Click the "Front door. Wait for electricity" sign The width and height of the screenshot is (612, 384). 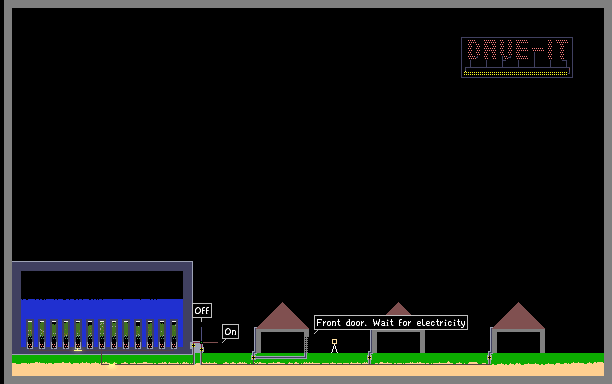(391, 323)
